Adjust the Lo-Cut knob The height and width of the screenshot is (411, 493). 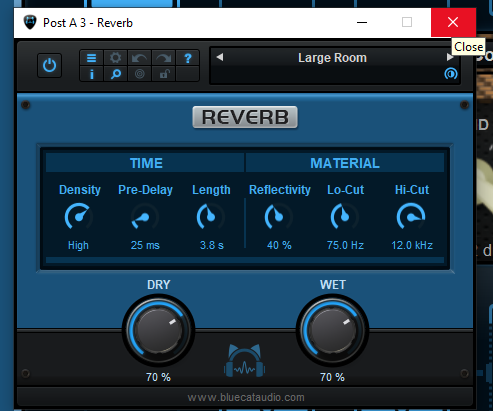(x=345, y=217)
